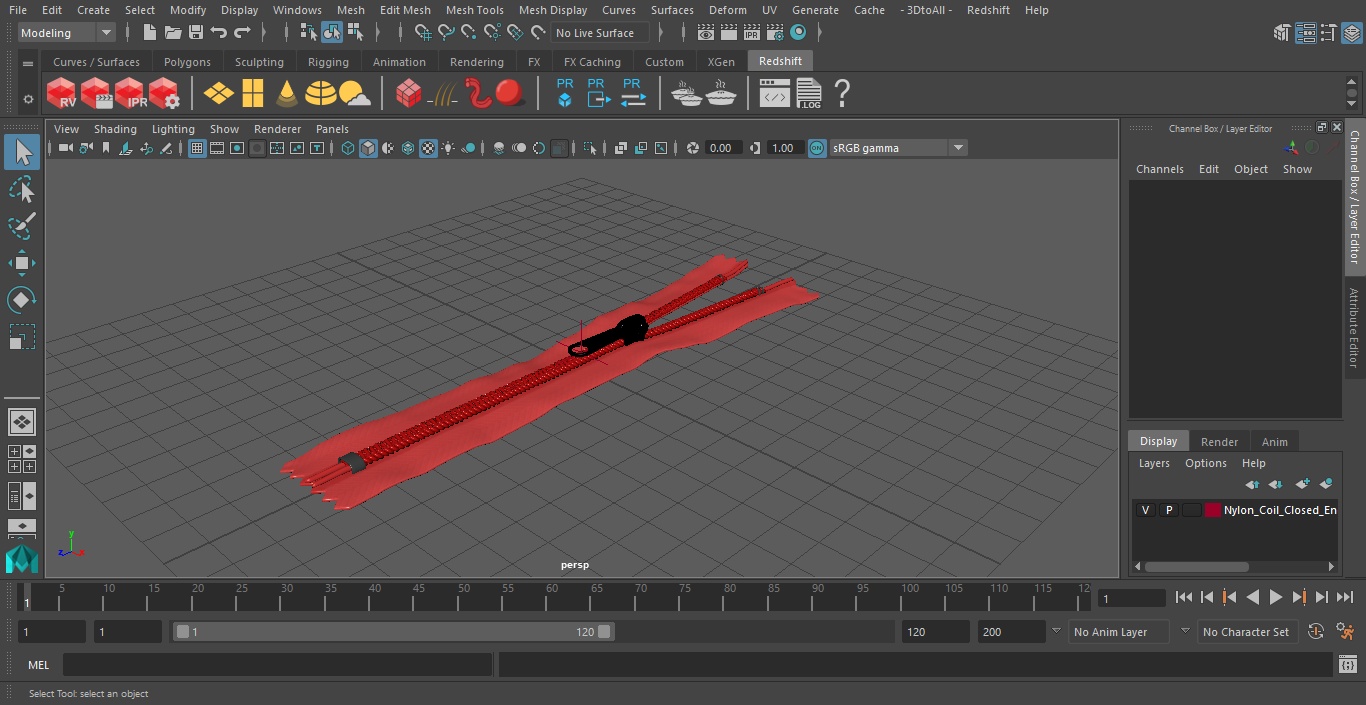Open Options menu in Layer Editor
1366x705 pixels.
pos(1206,463)
